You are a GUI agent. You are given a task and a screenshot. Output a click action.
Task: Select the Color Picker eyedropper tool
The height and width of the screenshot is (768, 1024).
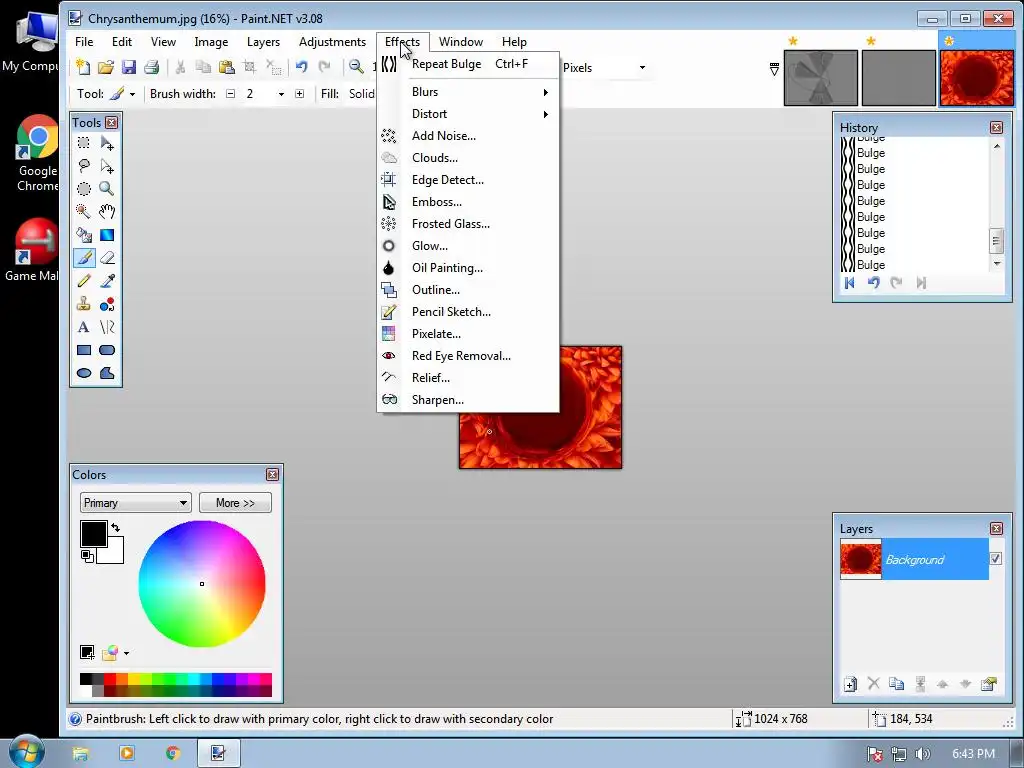coord(107,281)
